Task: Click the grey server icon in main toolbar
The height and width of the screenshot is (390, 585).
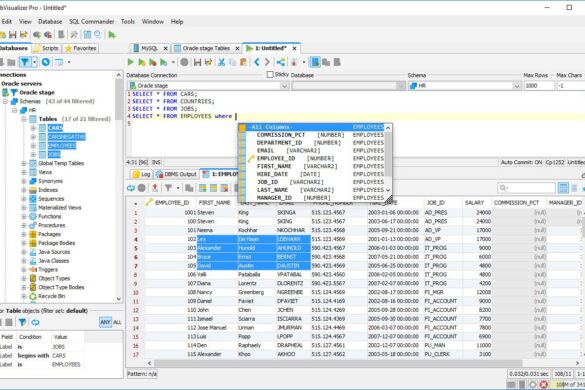Action: 61,35
